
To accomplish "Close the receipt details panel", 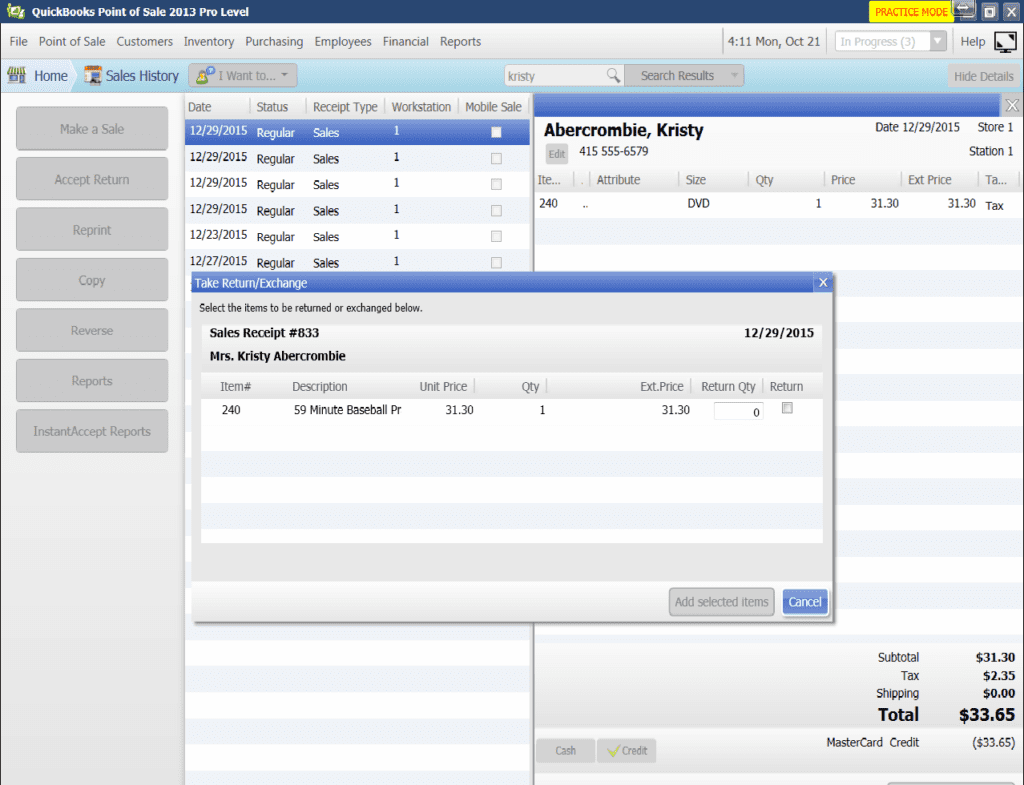I will pos(1011,105).
